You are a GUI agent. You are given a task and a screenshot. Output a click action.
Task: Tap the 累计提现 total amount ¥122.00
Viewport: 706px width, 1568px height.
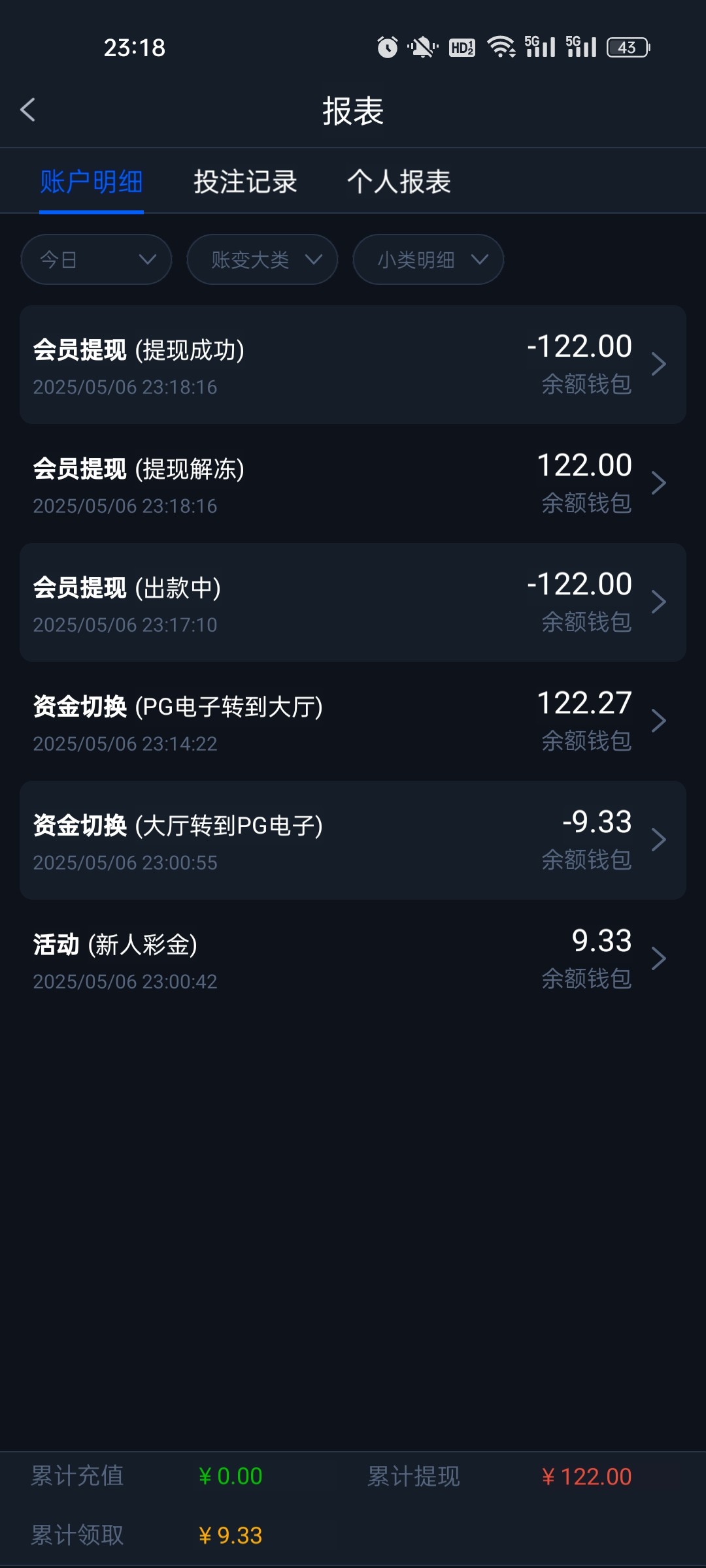tap(586, 1477)
